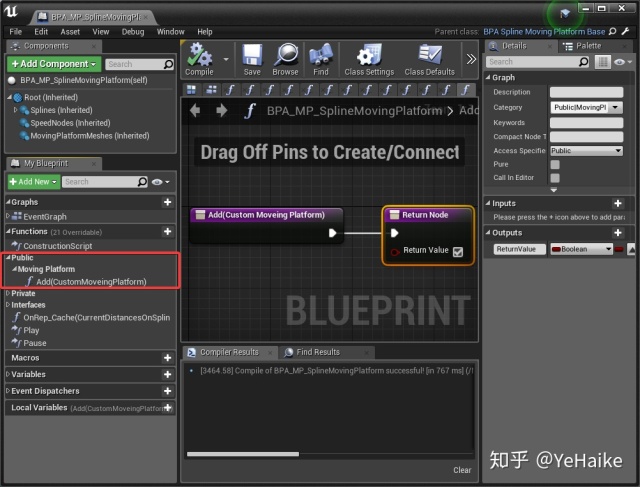Switch to the Compiler Results tab

click(229, 352)
